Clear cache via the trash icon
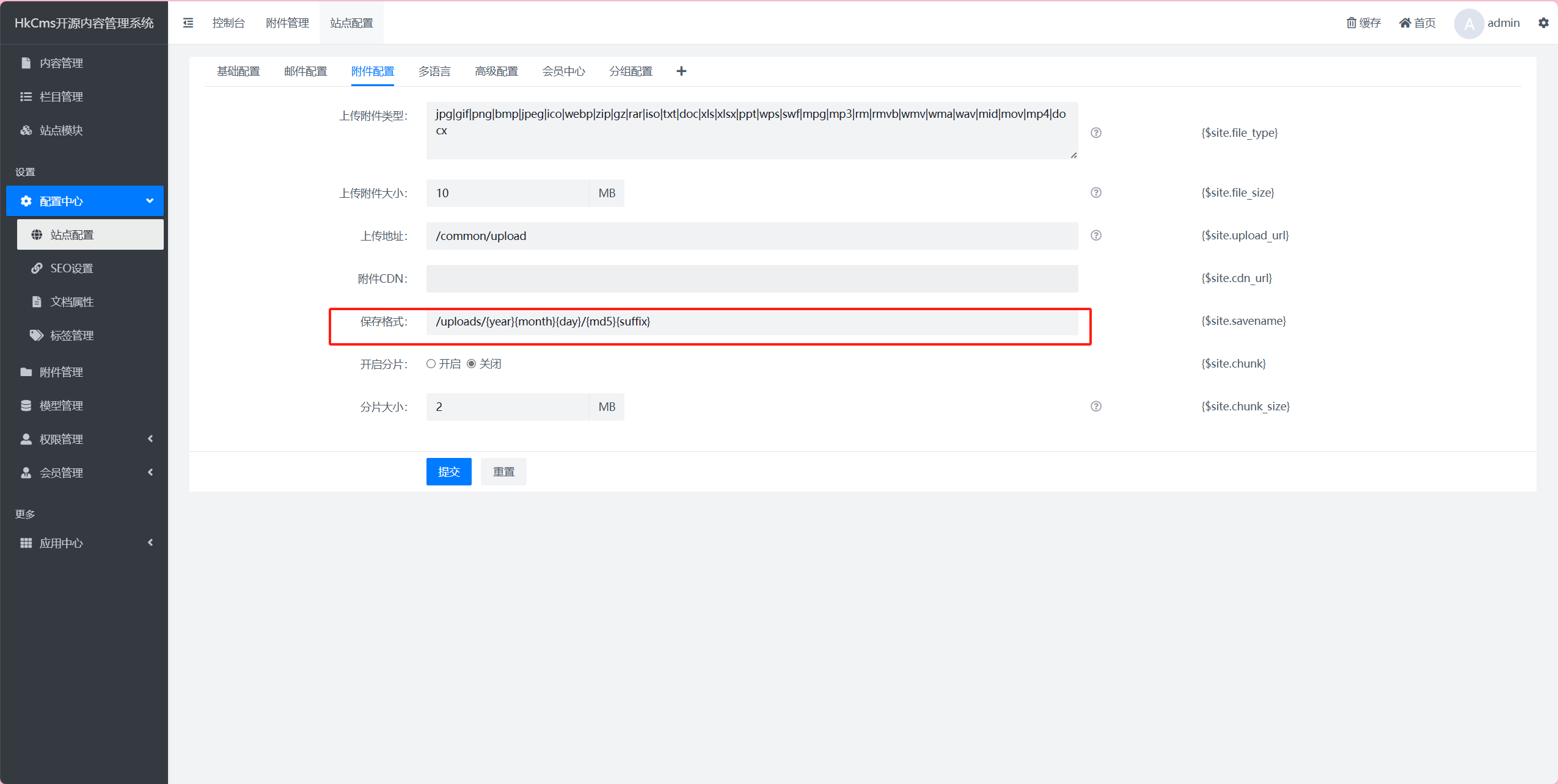 1351,23
